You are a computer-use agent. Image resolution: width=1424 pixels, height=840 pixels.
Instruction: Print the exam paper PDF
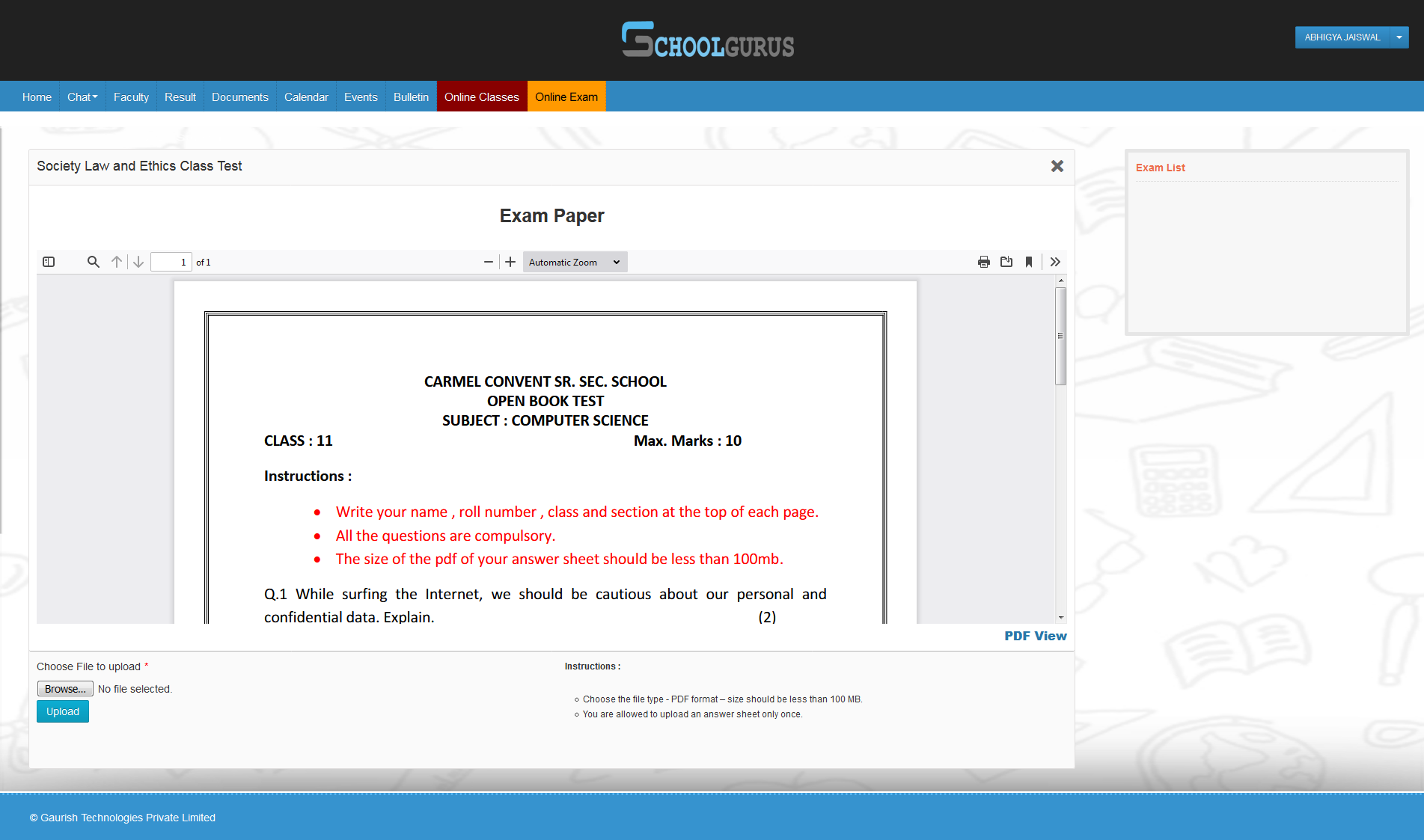(983, 262)
